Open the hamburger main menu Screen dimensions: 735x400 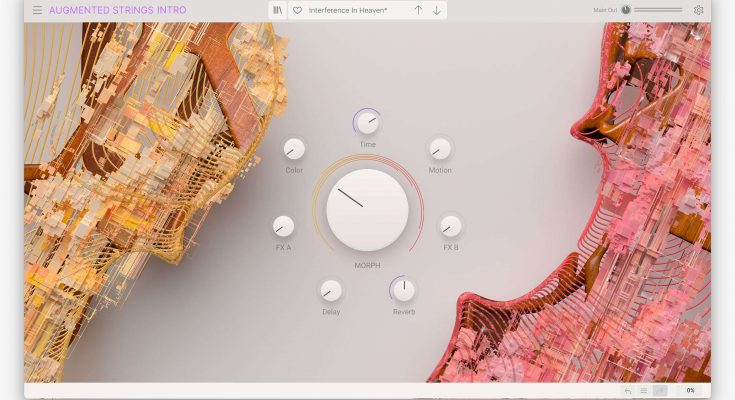tap(37, 10)
